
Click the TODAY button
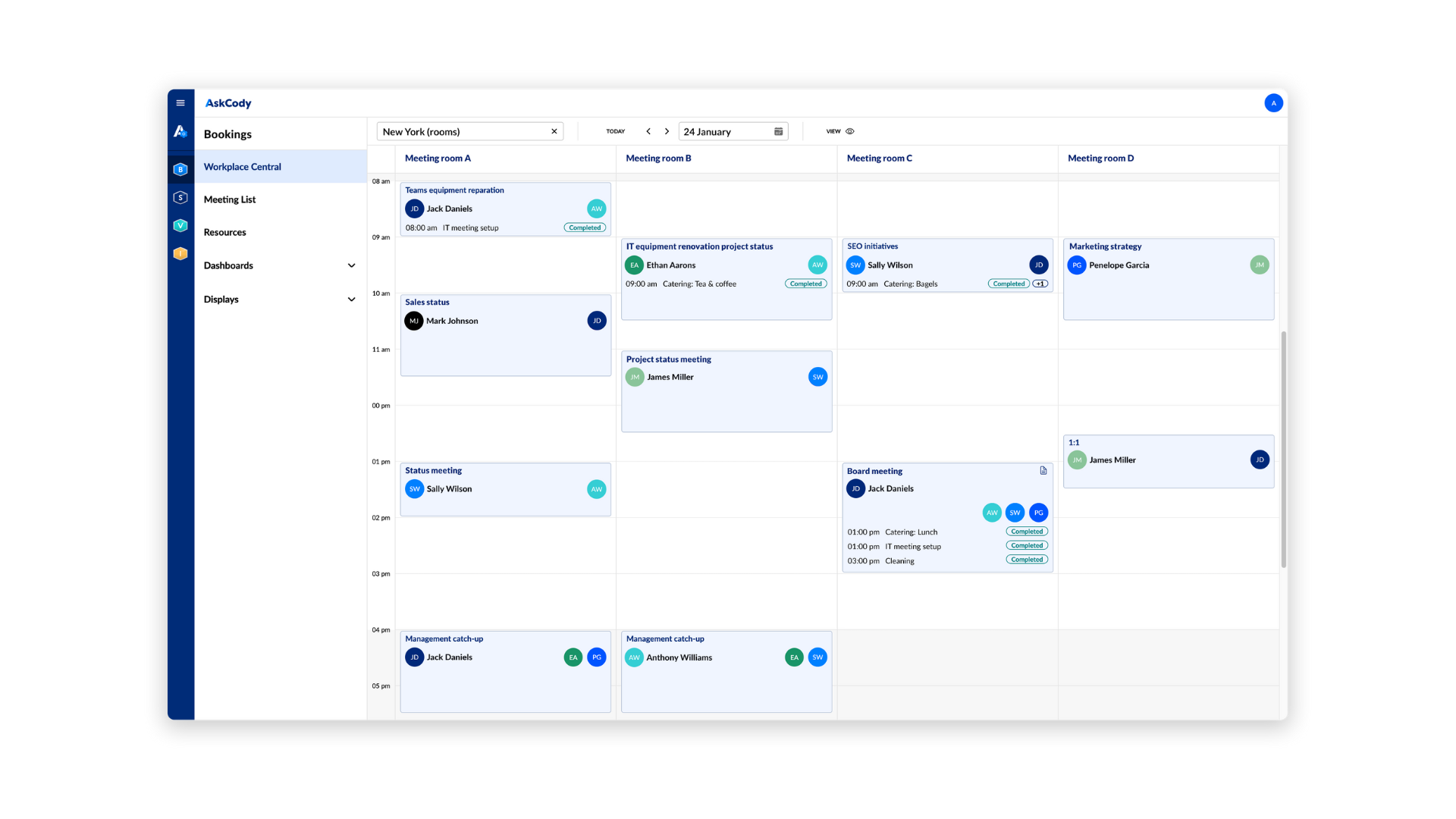click(616, 130)
